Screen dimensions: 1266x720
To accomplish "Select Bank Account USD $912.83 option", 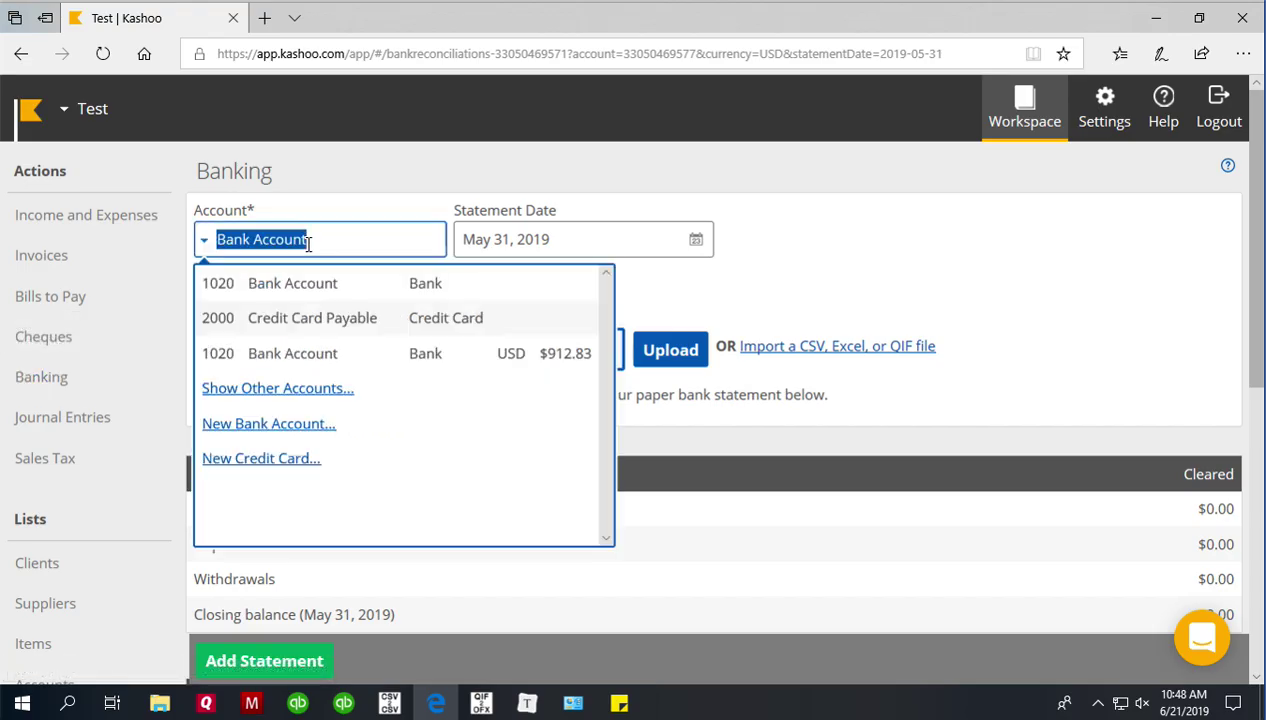I will click(398, 353).
